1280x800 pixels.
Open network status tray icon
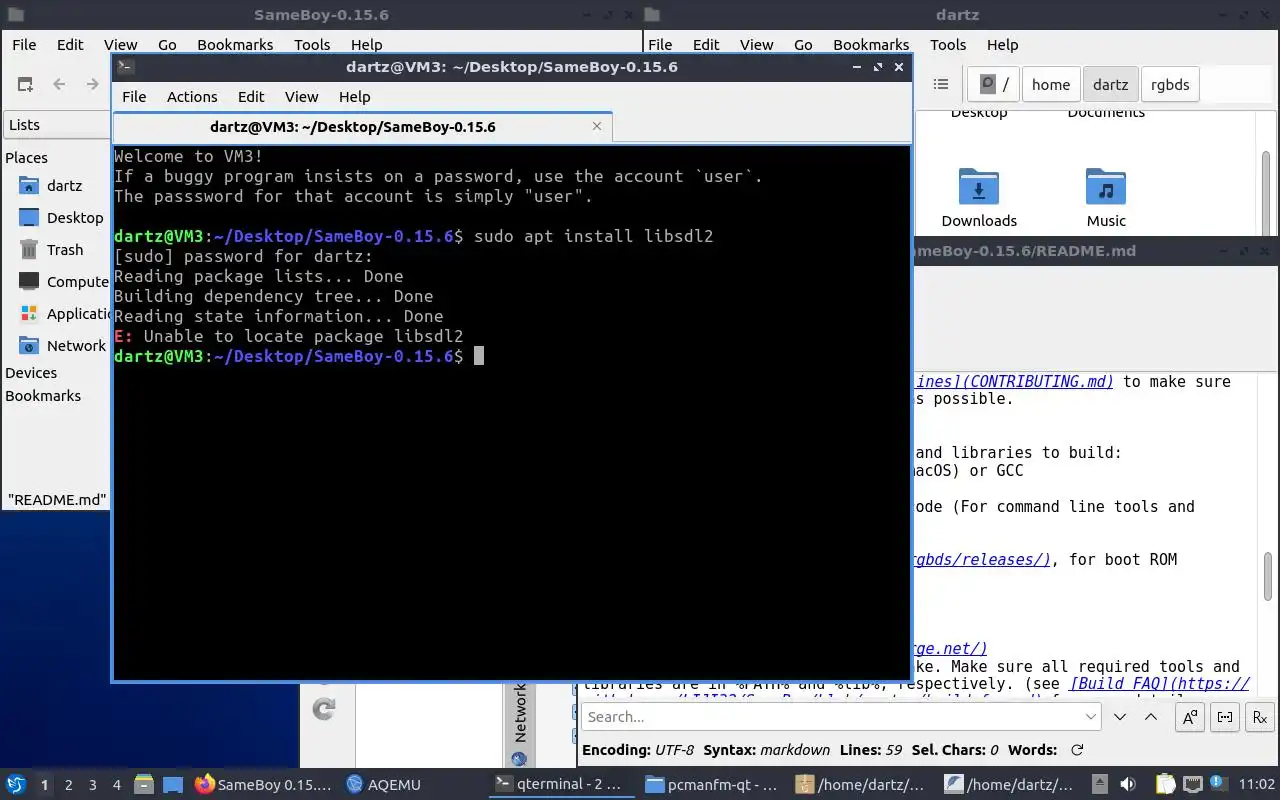[x=1193, y=785]
